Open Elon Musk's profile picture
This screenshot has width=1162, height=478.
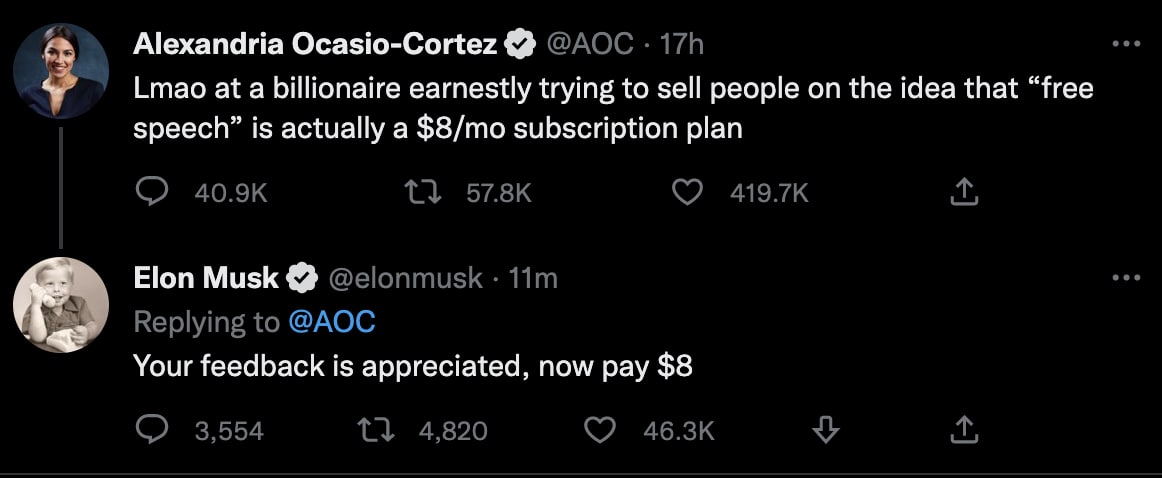click(61, 305)
